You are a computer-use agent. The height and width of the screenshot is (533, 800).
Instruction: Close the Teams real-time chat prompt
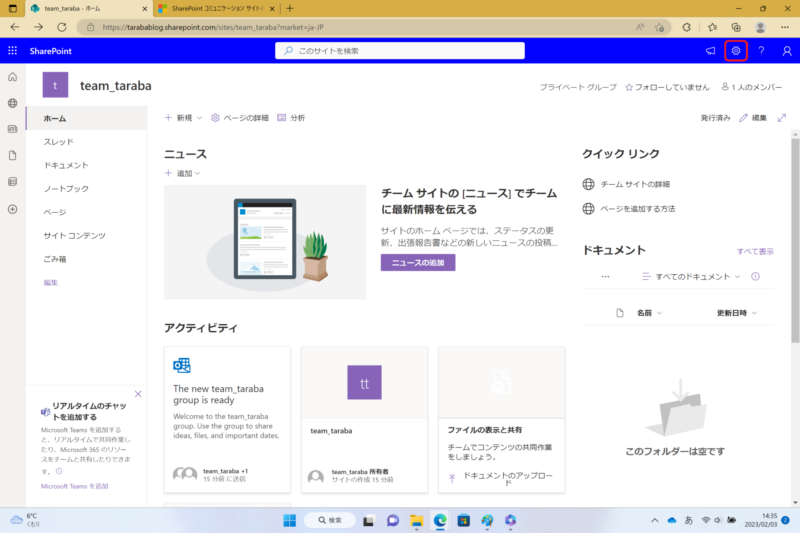point(138,395)
